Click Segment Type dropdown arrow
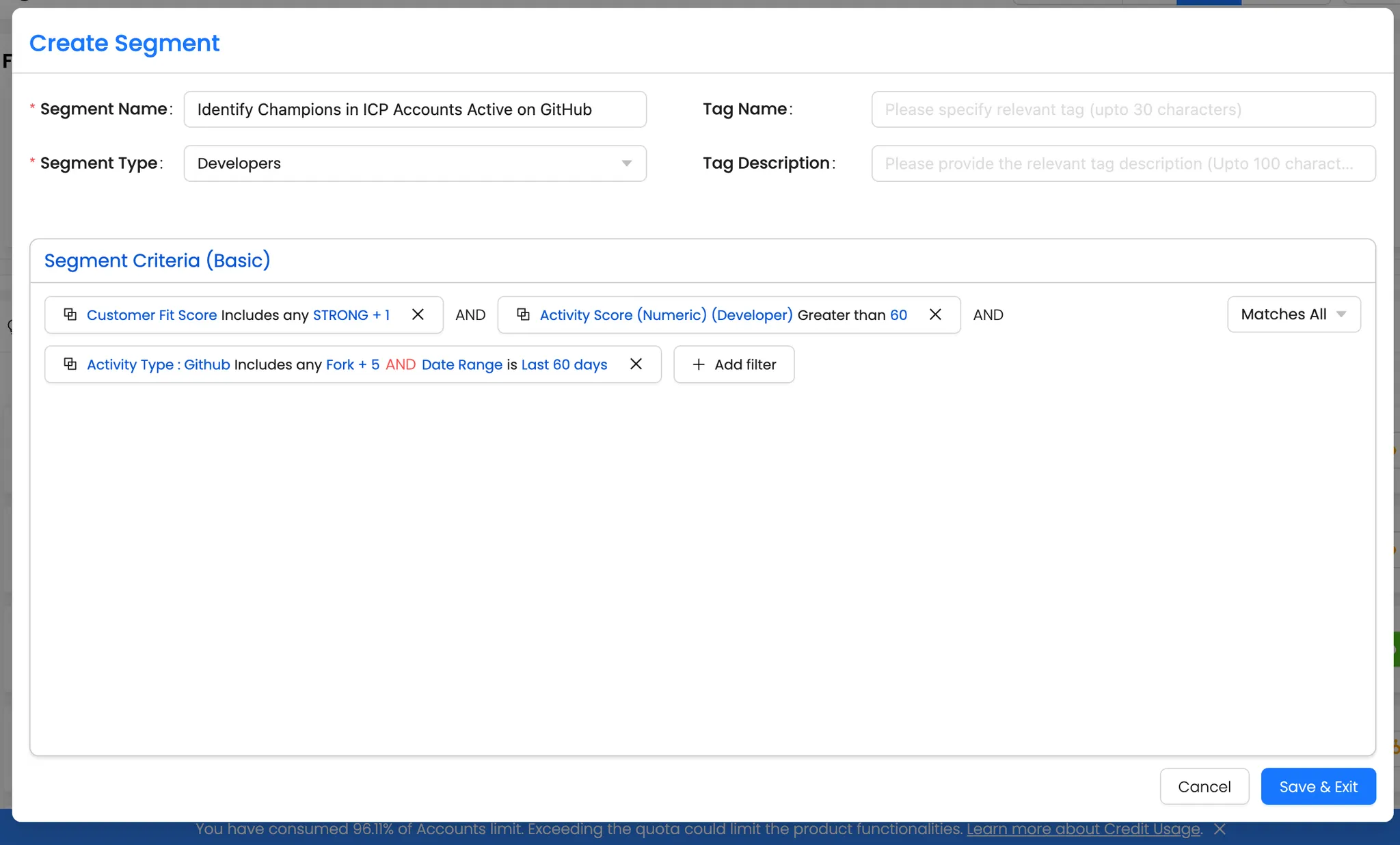The width and height of the screenshot is (1400, 845). coord(626,163)
